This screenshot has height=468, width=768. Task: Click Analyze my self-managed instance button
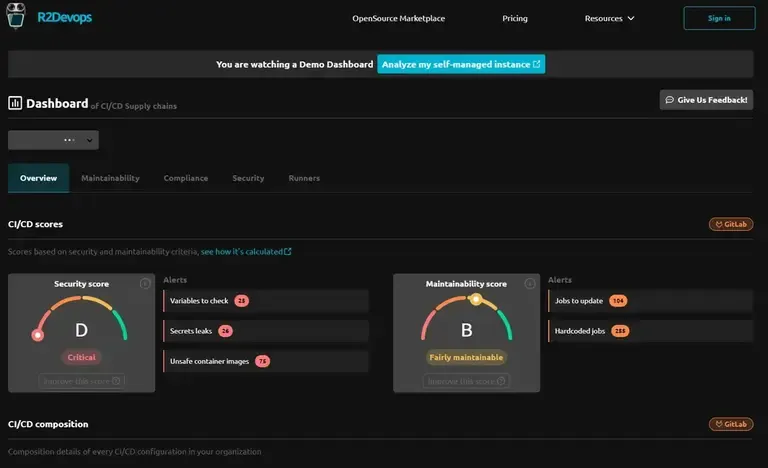[x=461, y=64]
